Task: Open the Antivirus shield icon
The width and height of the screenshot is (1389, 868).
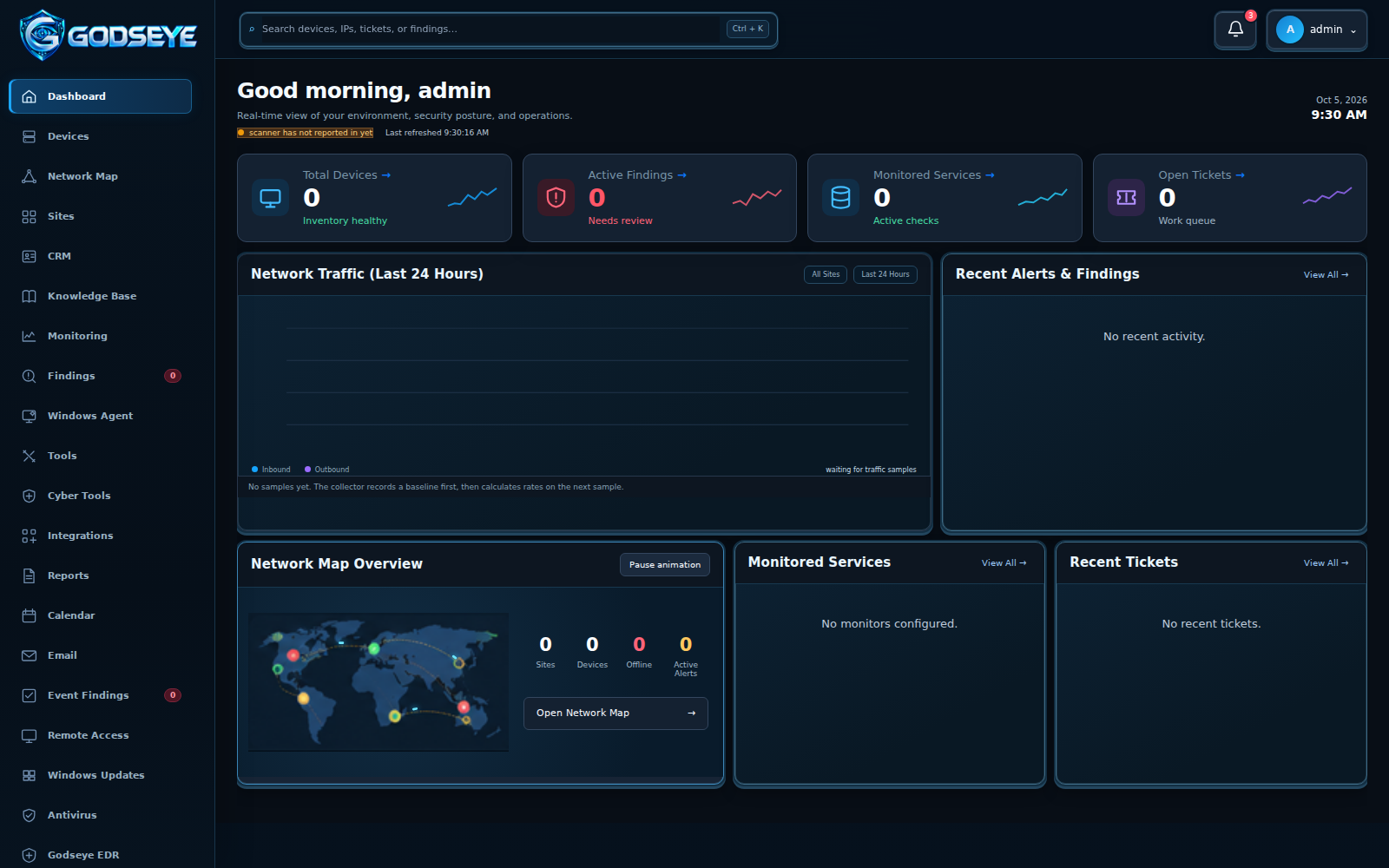Action: (29, 815)
